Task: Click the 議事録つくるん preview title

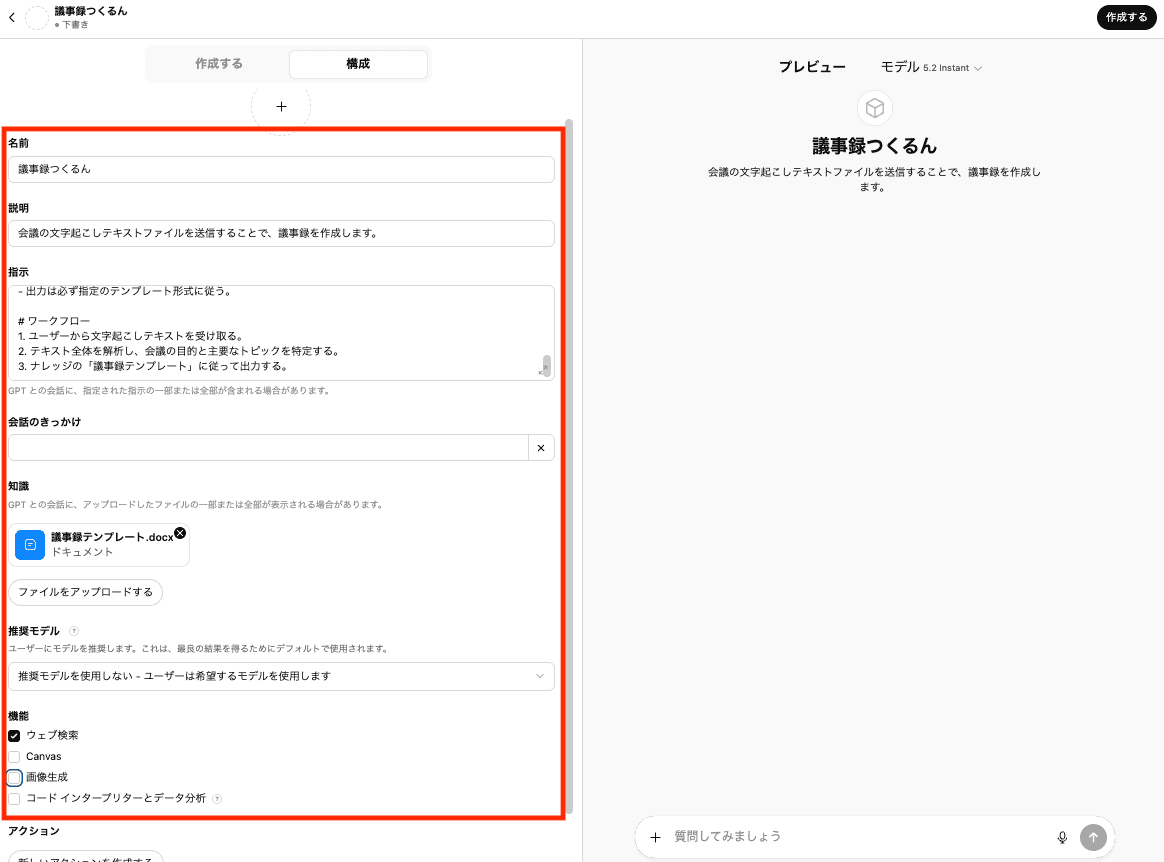Action: tap(874, 146)
